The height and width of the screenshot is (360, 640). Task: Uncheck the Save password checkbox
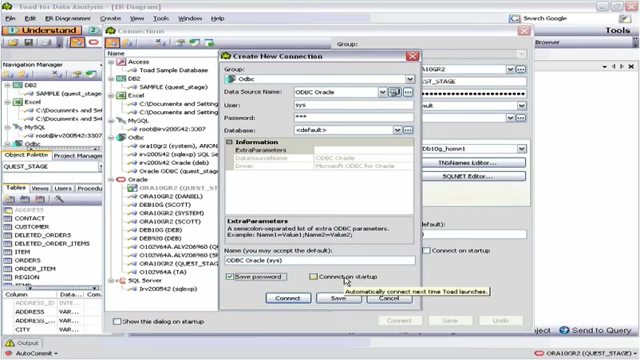pyautogui.click(x=229, y=277)
